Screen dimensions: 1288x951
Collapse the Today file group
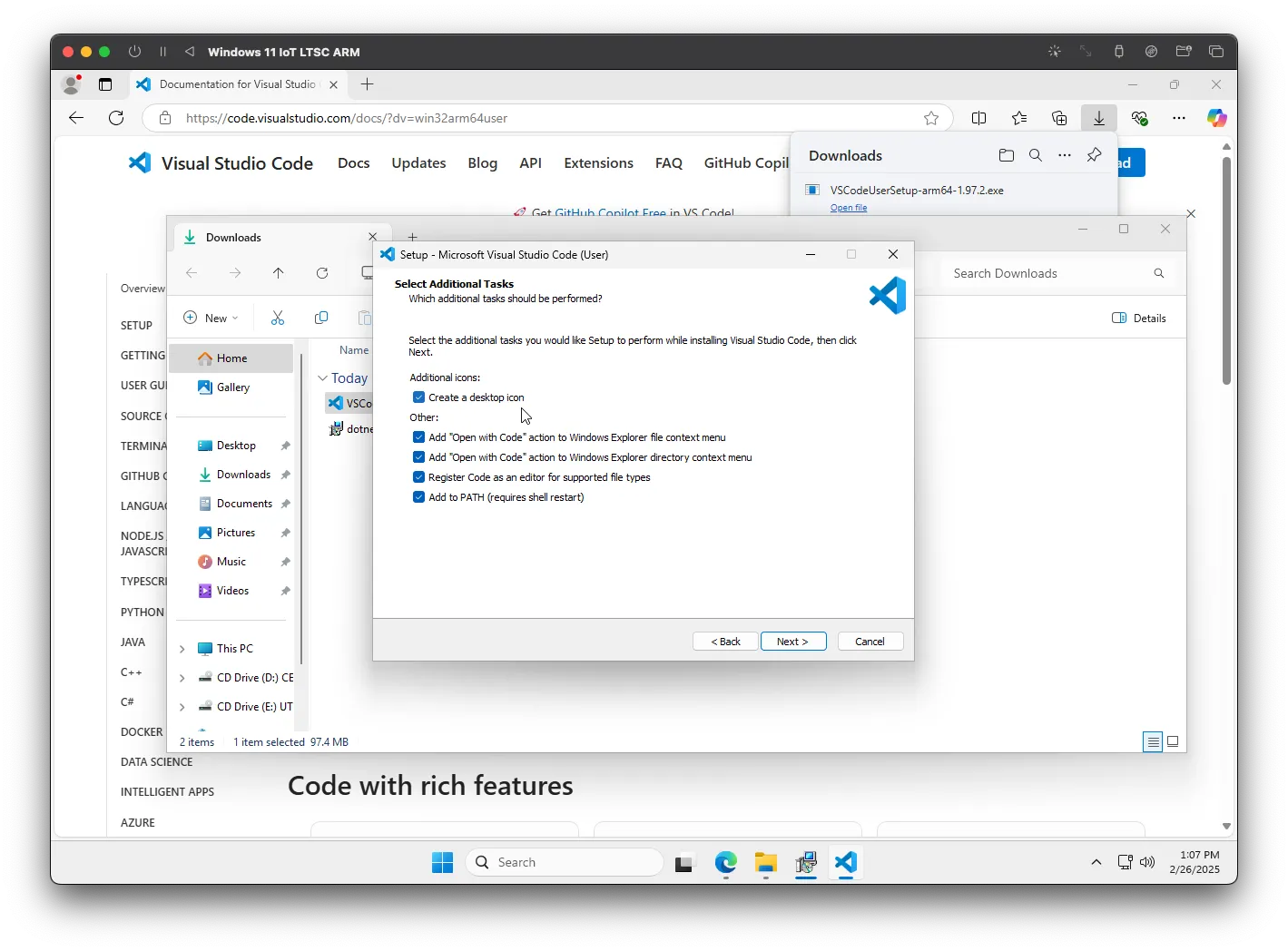(322, 378)
